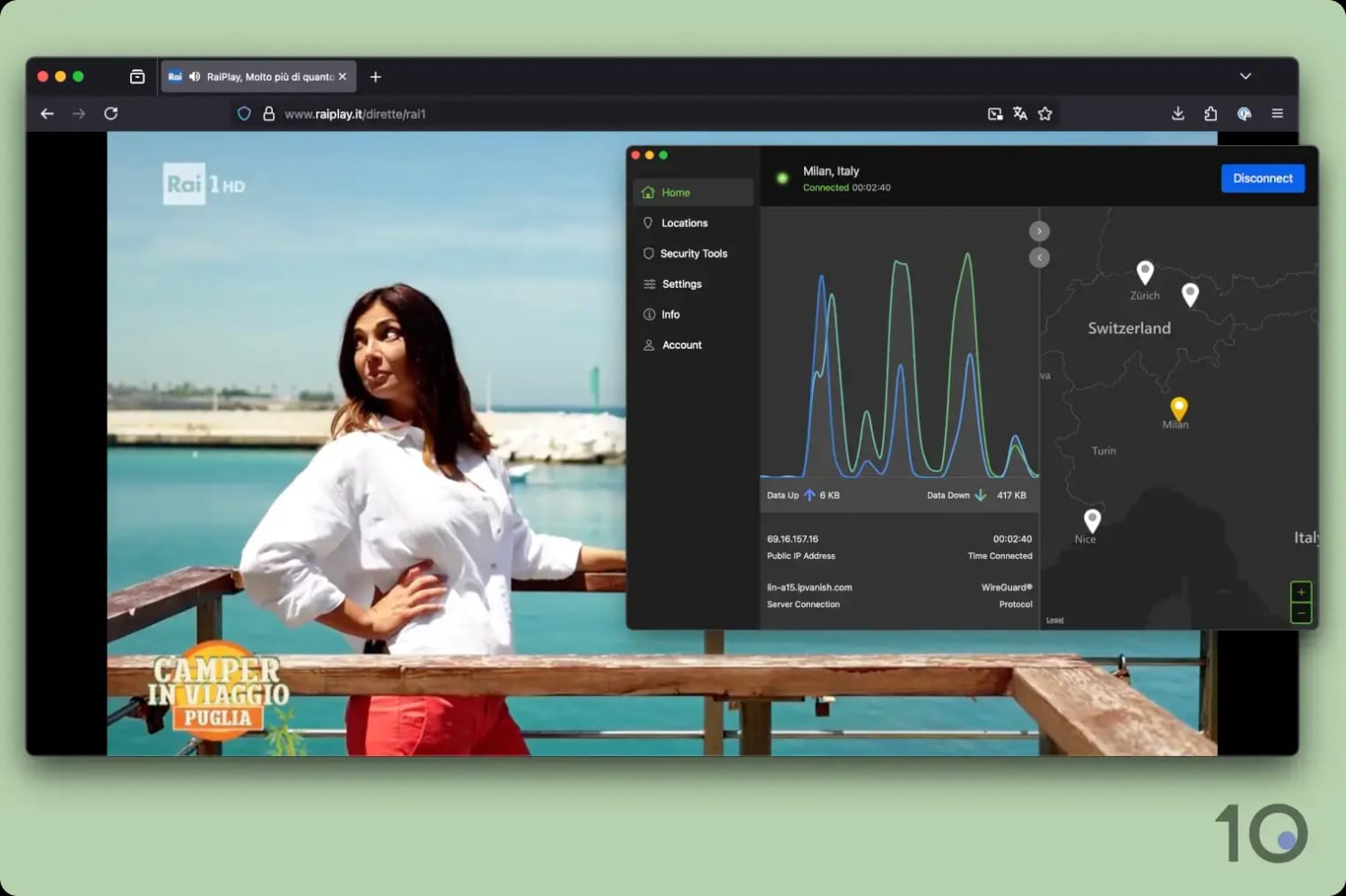This screenshot has height=896, width=1346.
Task: Open Home in IPVanish sidebar
Action: pyautogui.click(x=693, y=193)
